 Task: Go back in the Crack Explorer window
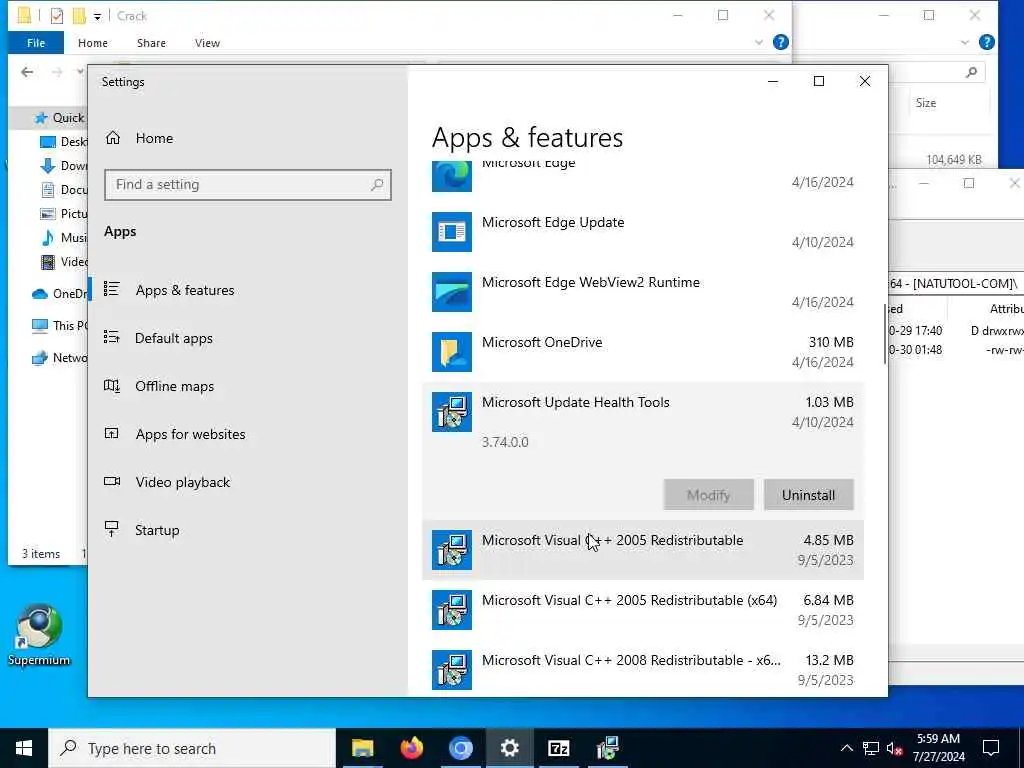[27, 72]
